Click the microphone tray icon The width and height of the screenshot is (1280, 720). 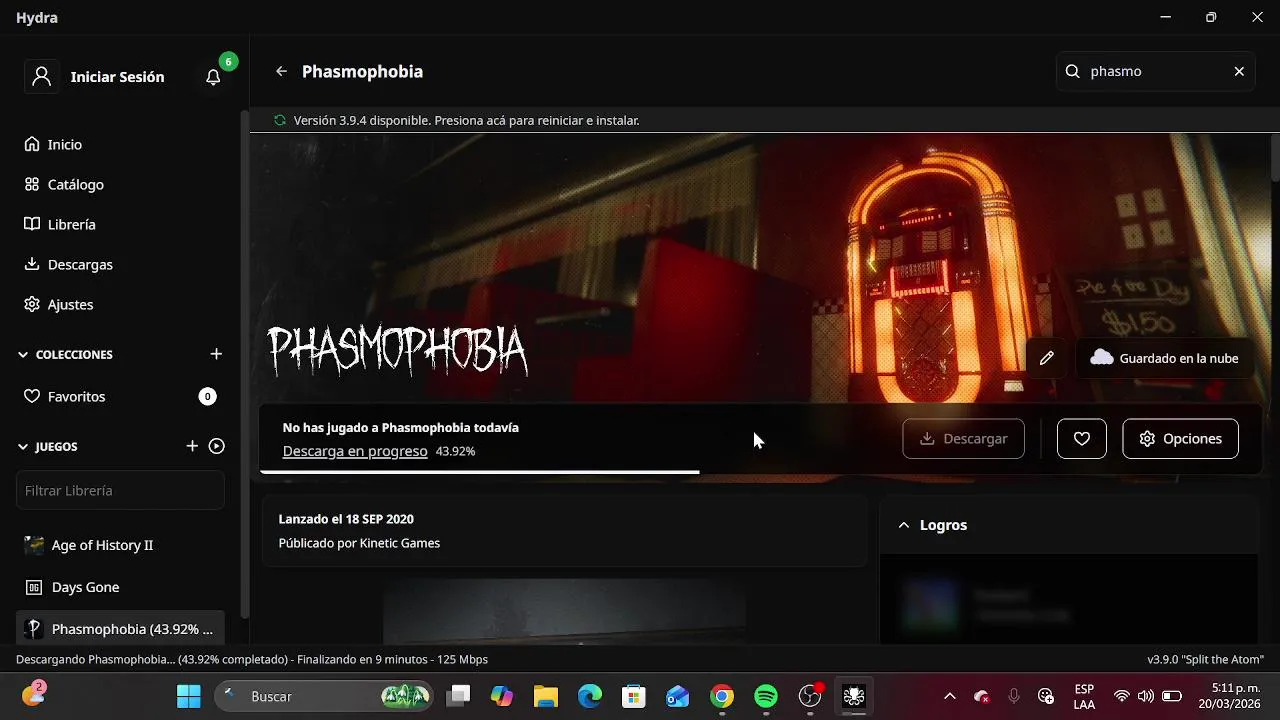point(1014,696)
